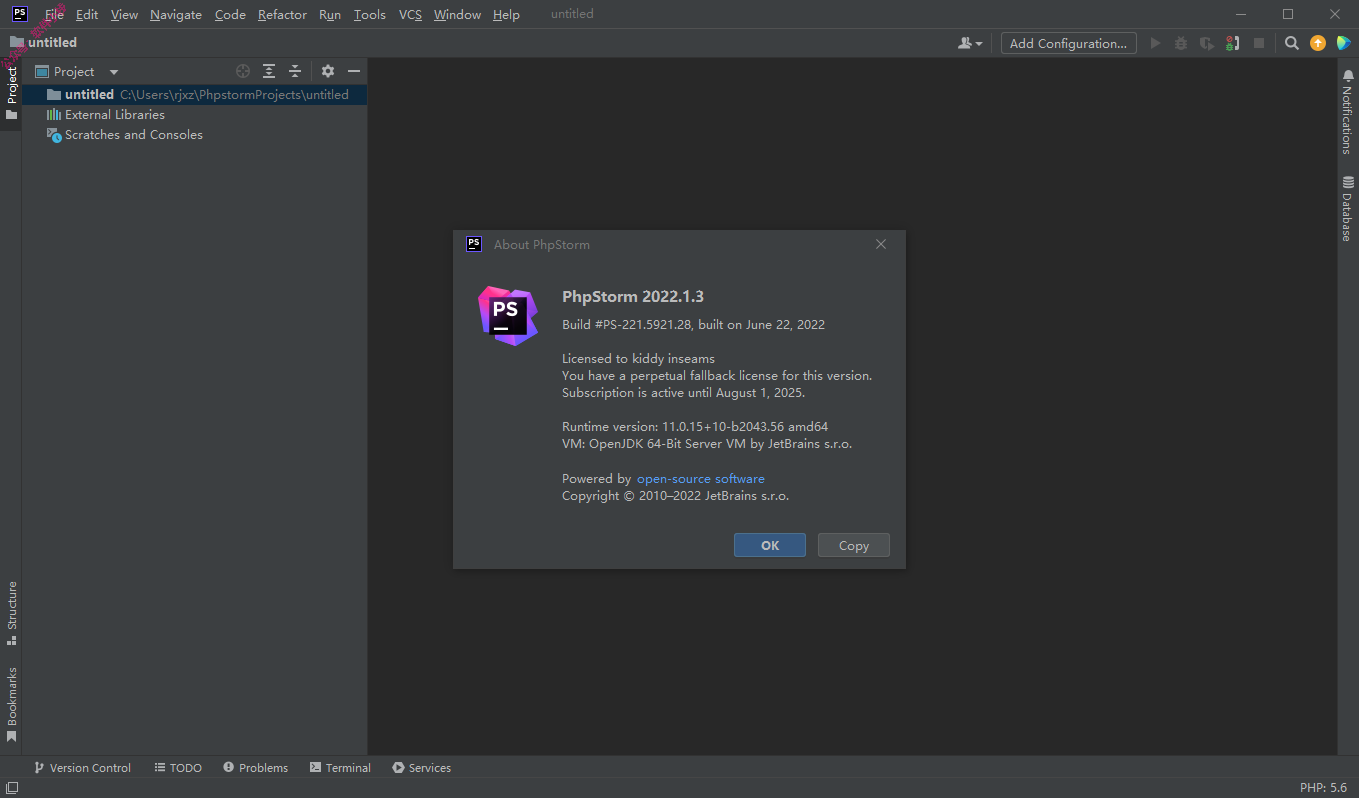Open the Terminal tool window
Screen dimensions: 1359x798
340,768
